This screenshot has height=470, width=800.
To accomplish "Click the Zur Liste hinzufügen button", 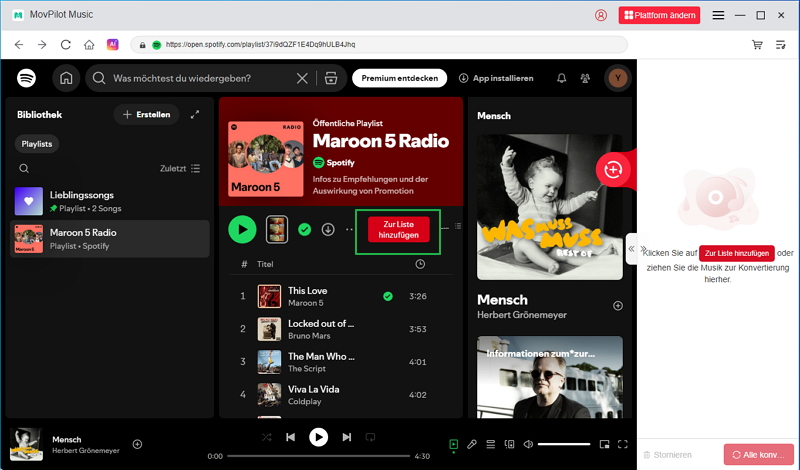I will coord(399,229).
